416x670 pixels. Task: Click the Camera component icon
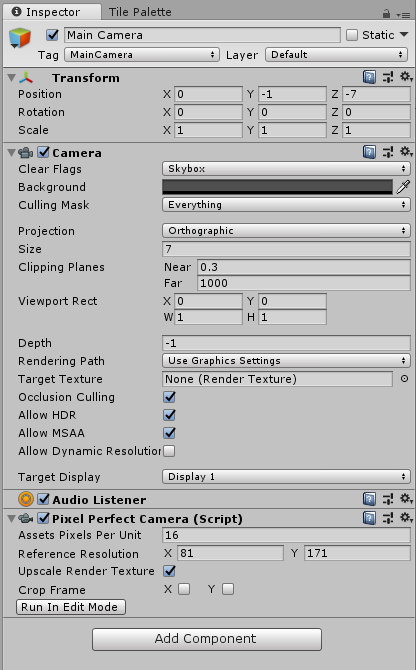[26, 153]
